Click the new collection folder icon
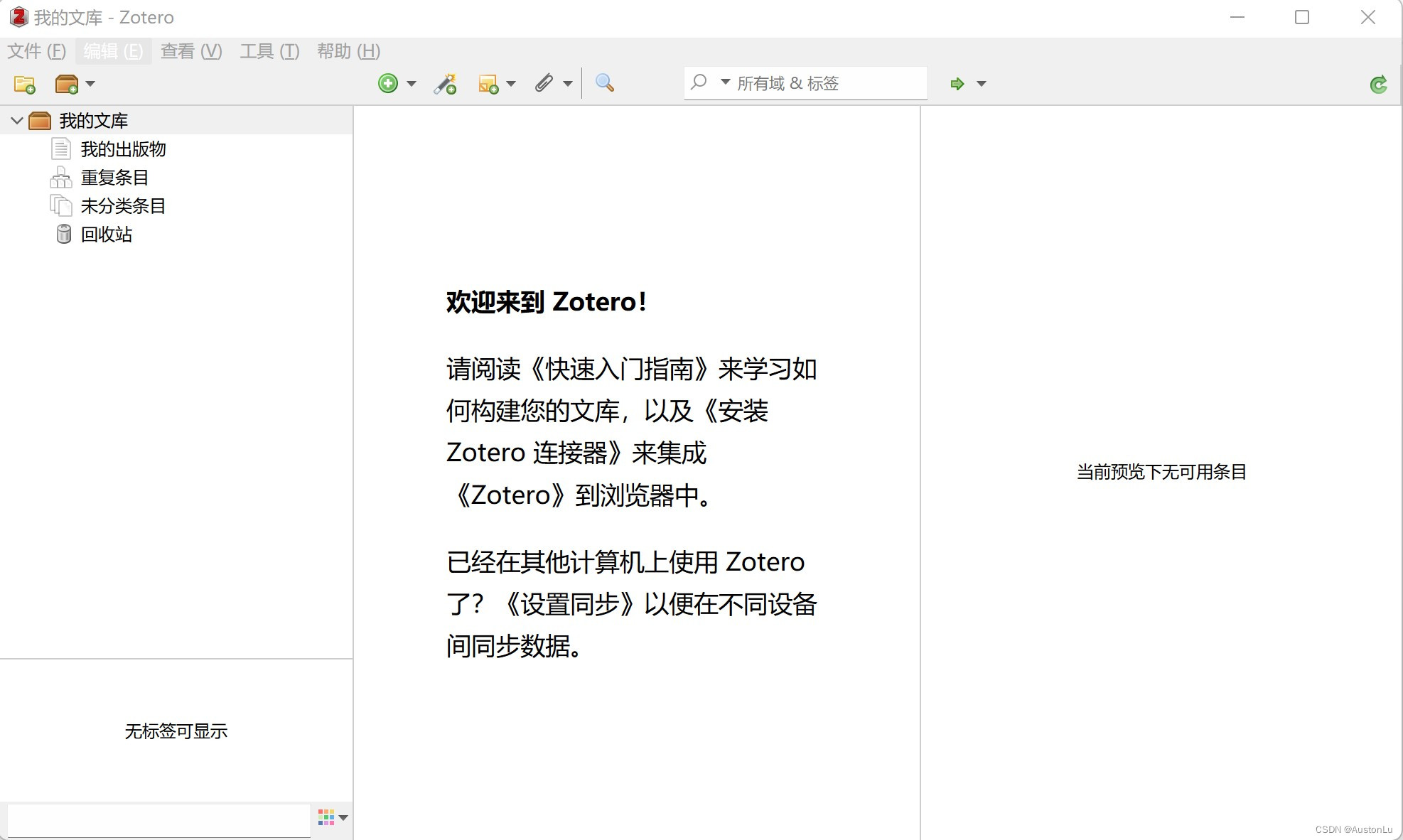 [x=25, y=84]
